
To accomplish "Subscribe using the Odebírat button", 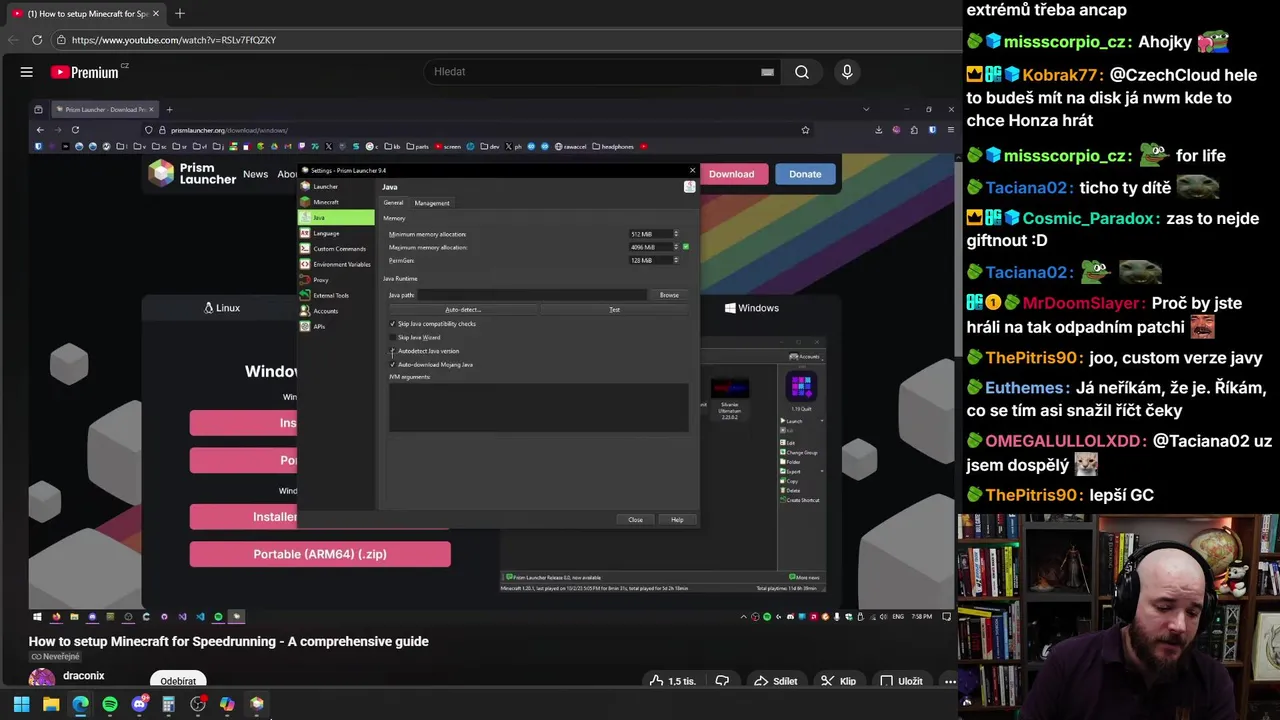I will [178, 681].
